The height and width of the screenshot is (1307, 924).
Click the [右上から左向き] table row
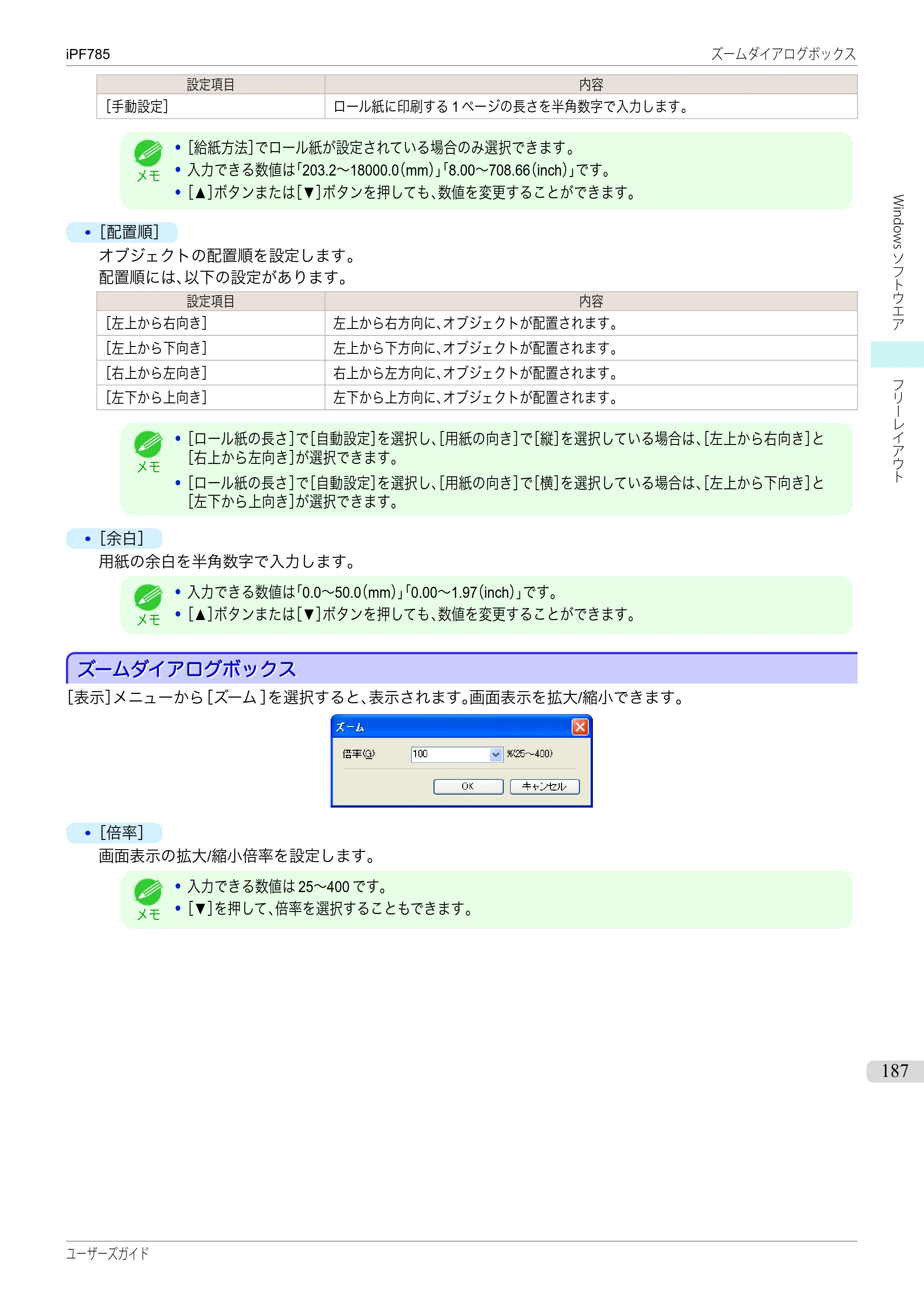coord(477,373)
